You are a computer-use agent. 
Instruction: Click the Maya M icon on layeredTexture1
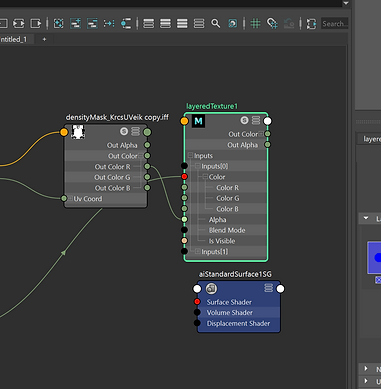click(x=198, y=121)
